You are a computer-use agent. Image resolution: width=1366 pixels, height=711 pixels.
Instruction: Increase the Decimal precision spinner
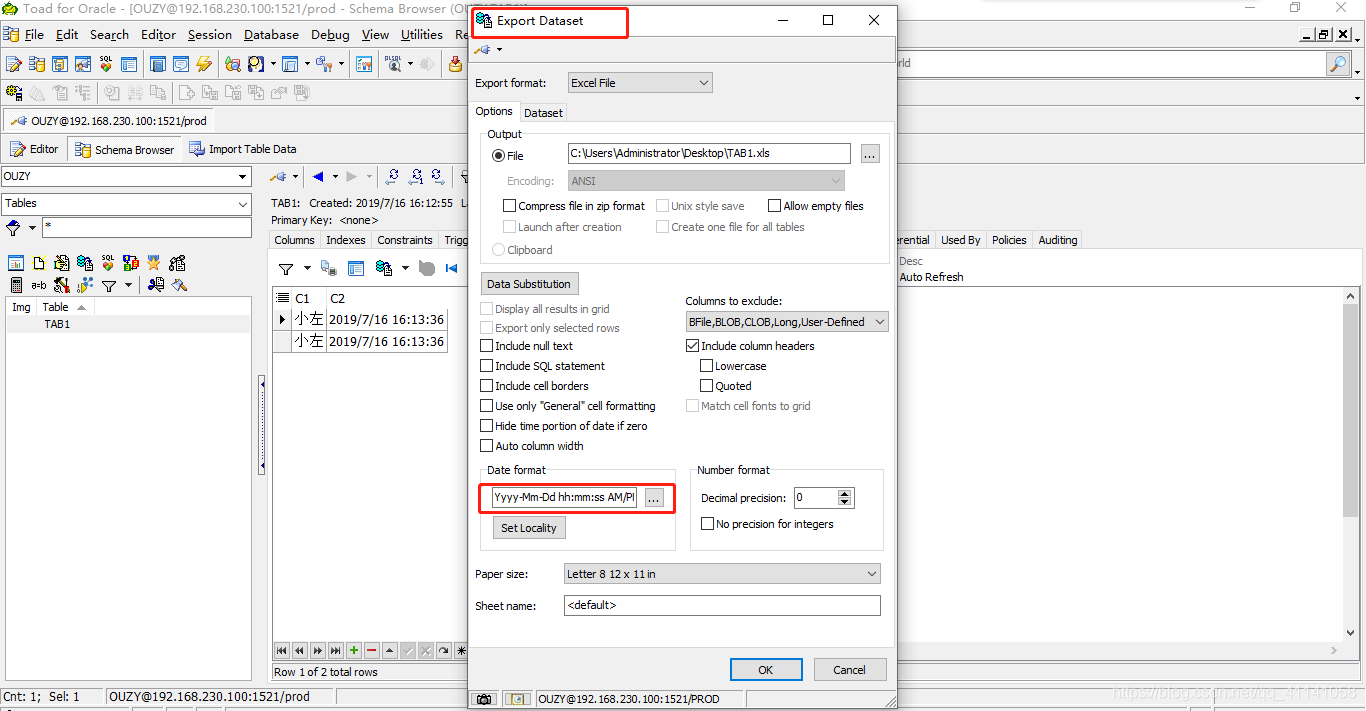(845, 493)
